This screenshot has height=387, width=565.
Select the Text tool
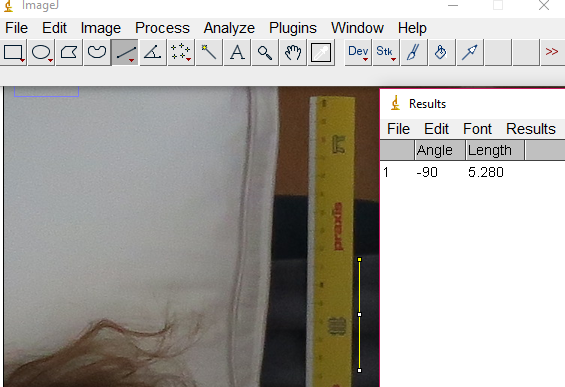[x=237, y=53]
